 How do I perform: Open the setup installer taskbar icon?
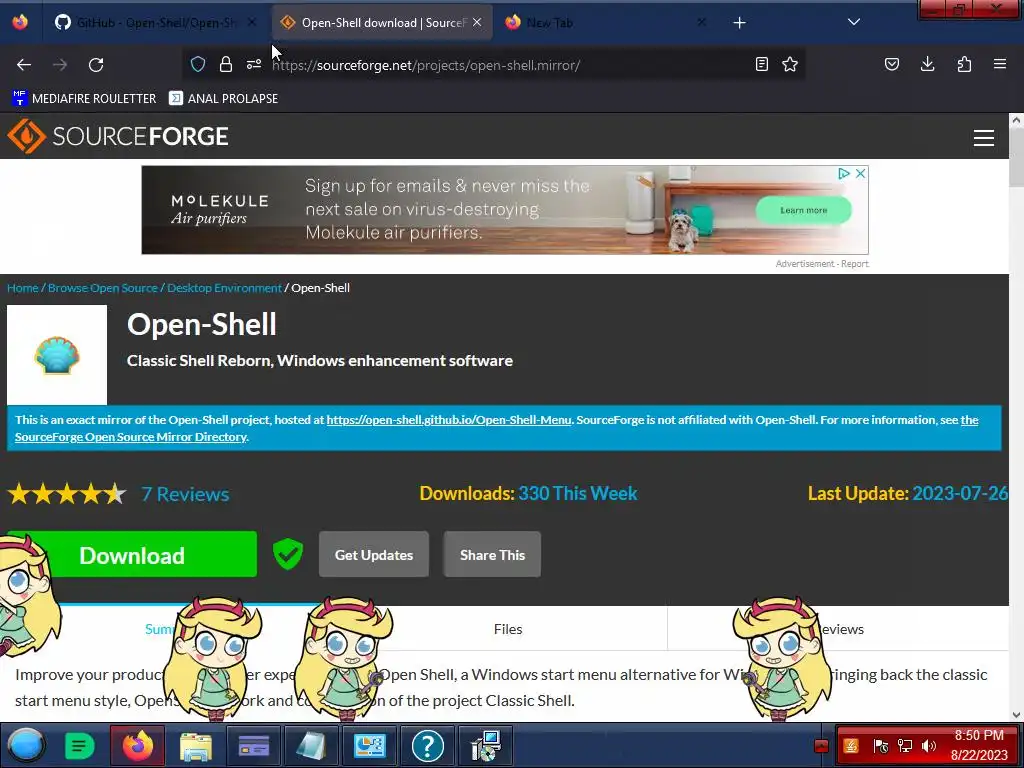click(x=486, y=745)
